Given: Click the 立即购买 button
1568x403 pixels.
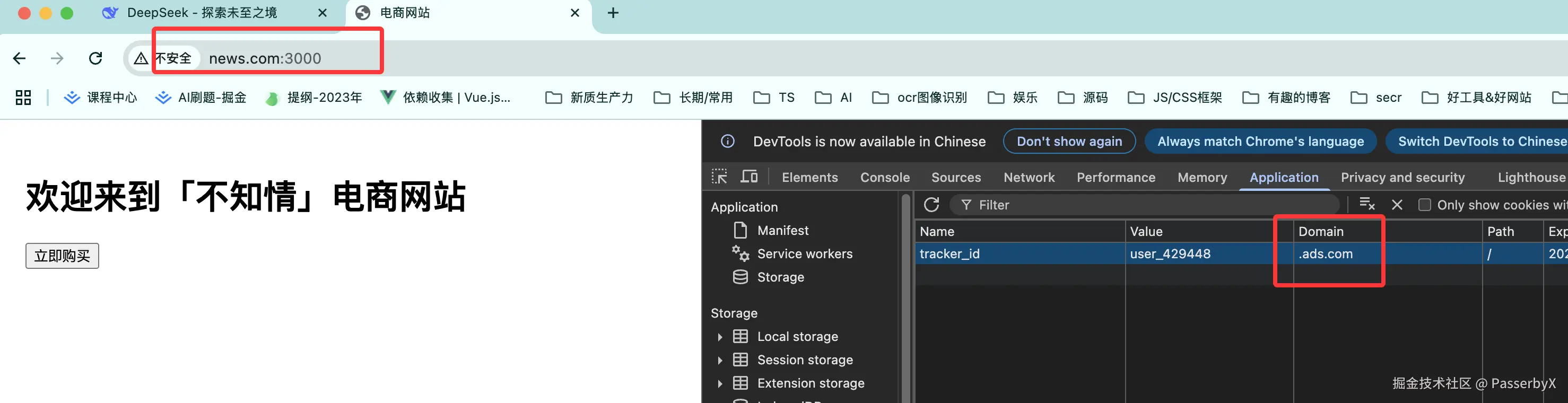Looking at the screenshot, I should tap(62, 256).
